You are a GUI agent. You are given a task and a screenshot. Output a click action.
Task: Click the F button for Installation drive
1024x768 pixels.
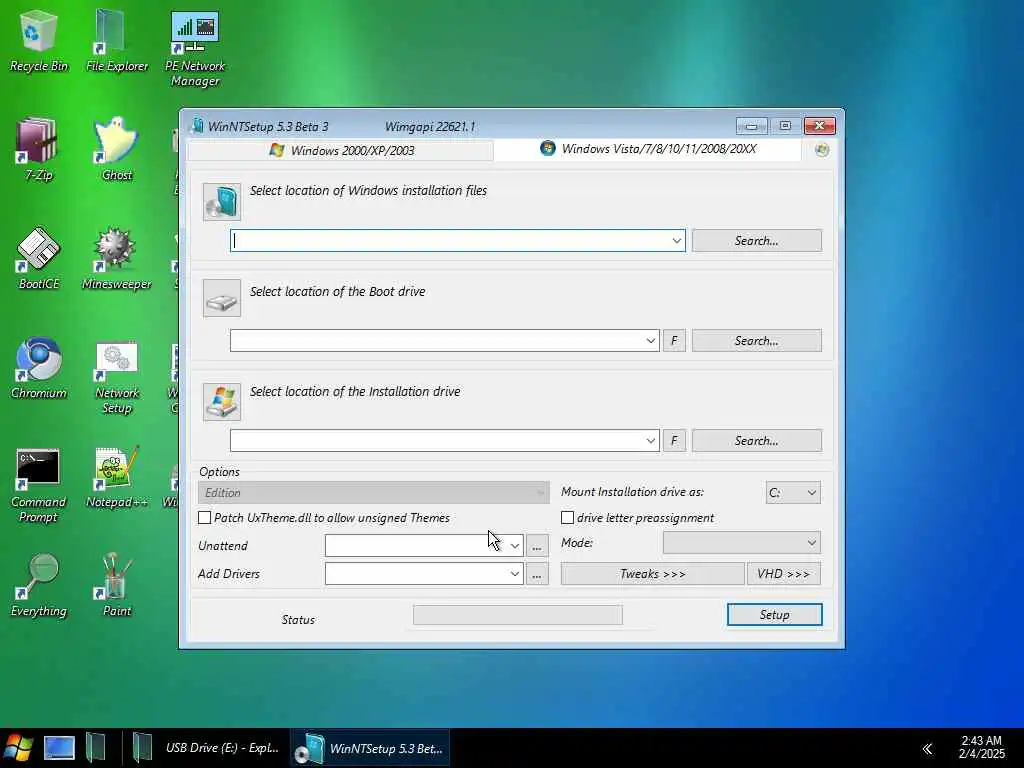pyautogui.click(x=674, y=441)
